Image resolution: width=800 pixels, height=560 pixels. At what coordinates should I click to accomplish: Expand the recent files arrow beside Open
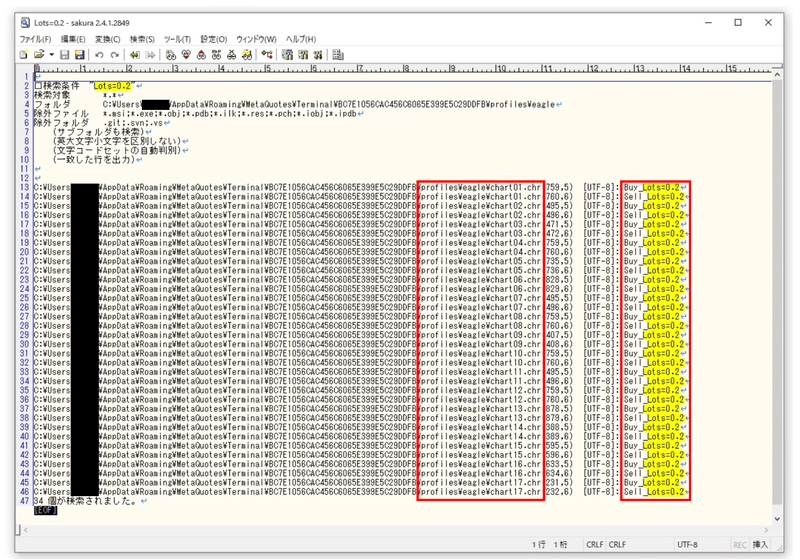[52, 55]
